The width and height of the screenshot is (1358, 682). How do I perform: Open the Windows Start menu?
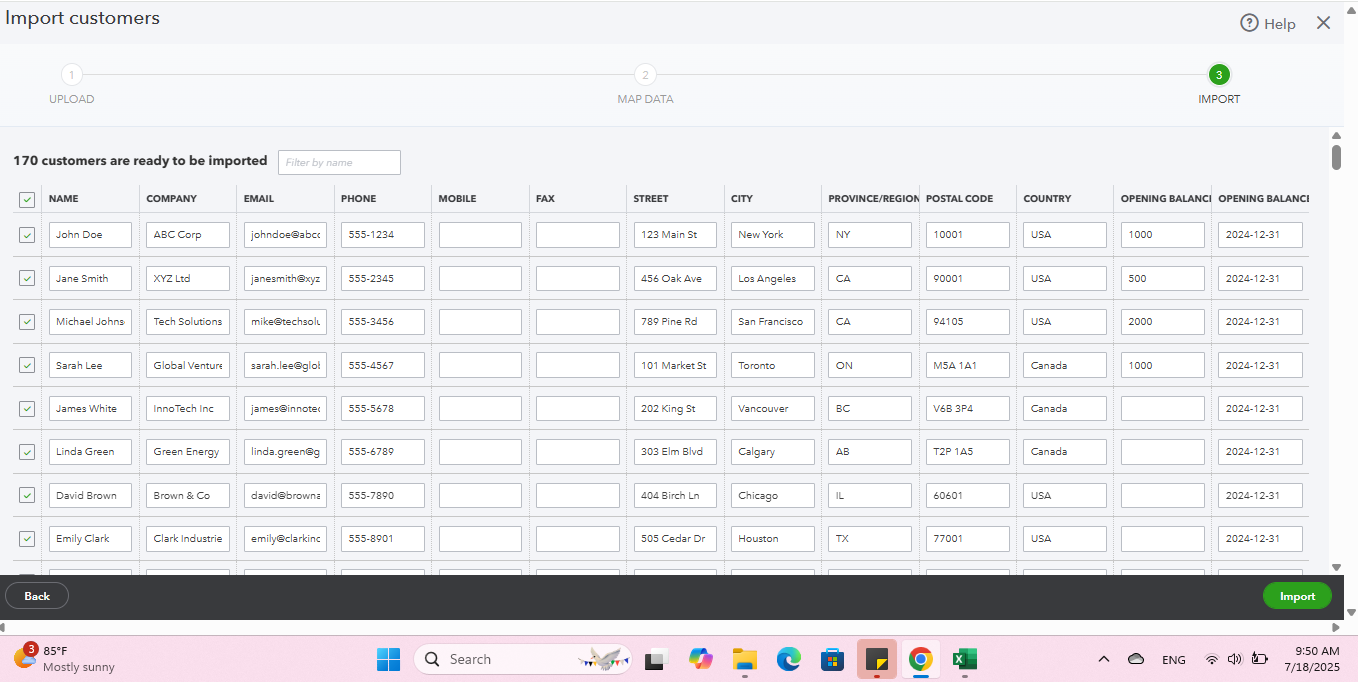(x=388, y=659)
